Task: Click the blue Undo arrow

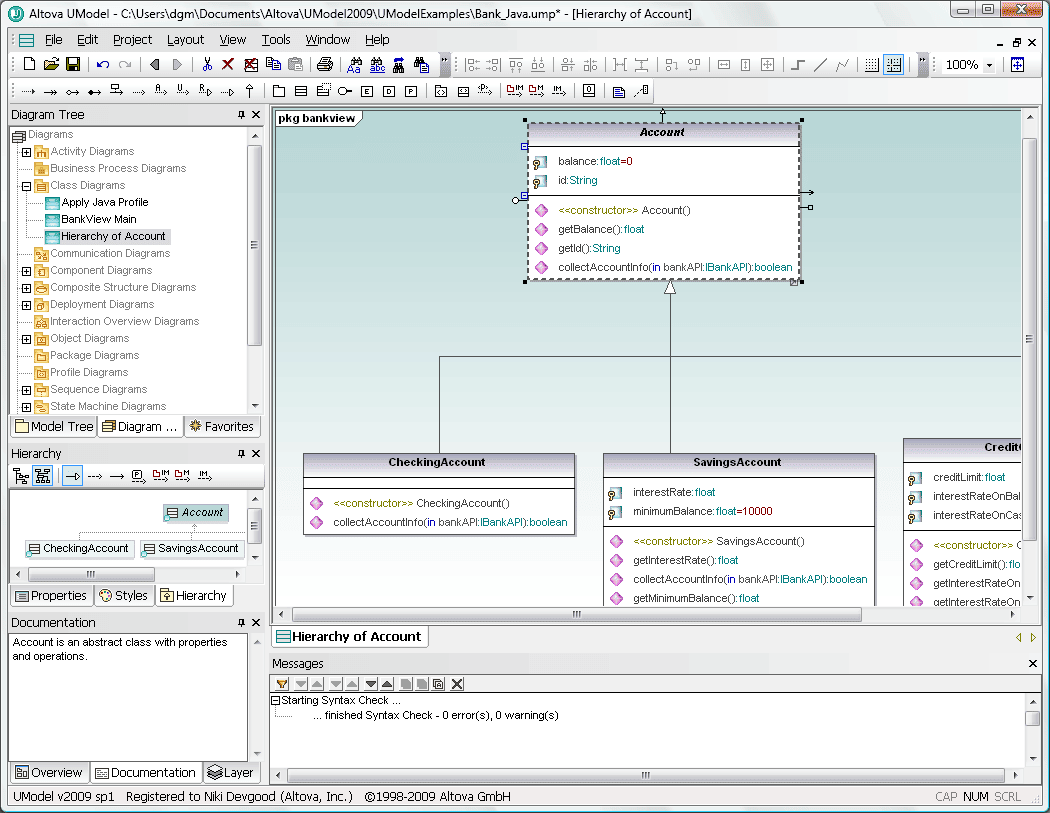Action: click(x=102, y=64)
